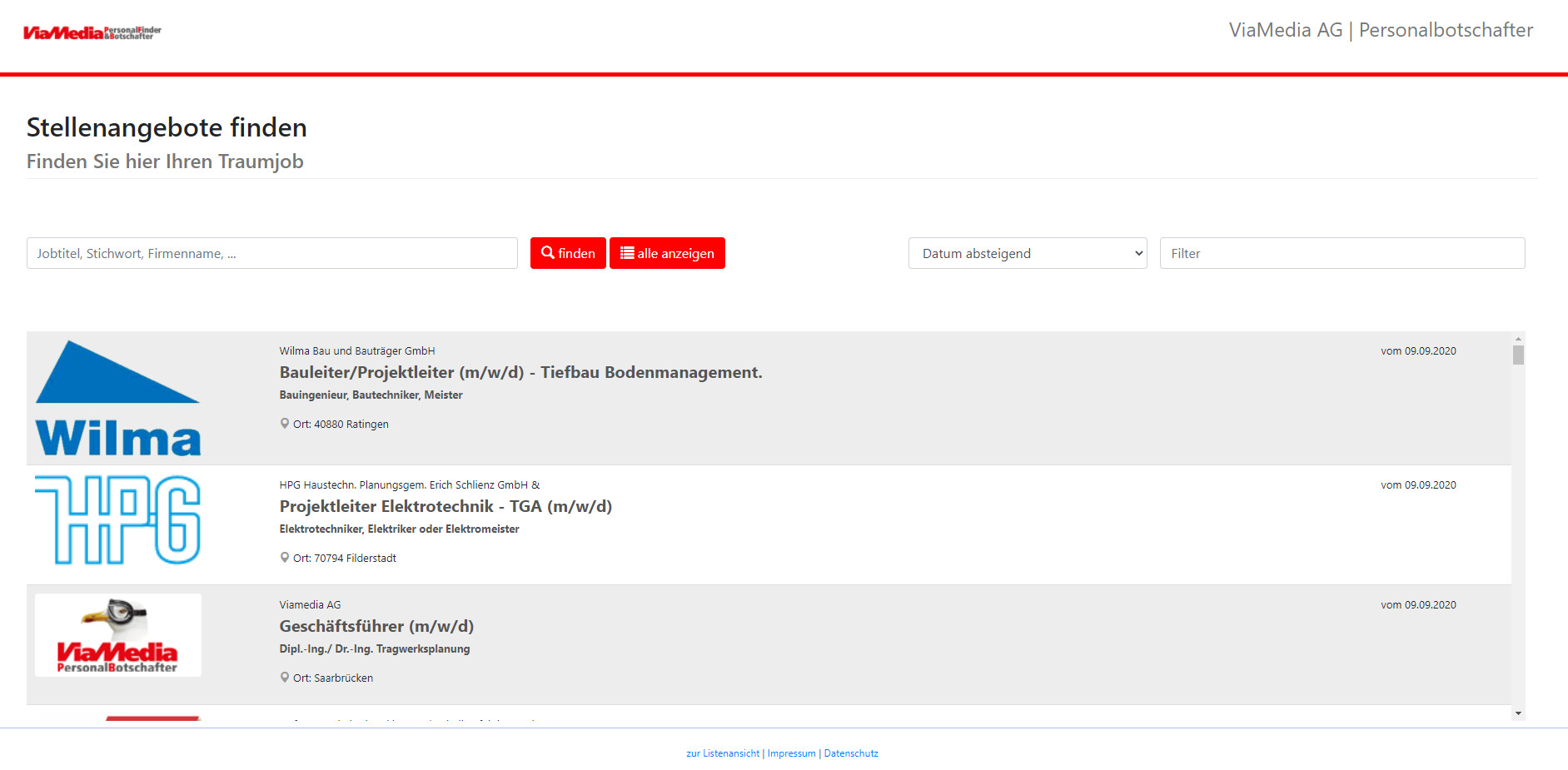Open the Bauleiter/Projektleiter Tiefbau job listing

[x=520, y=372]
